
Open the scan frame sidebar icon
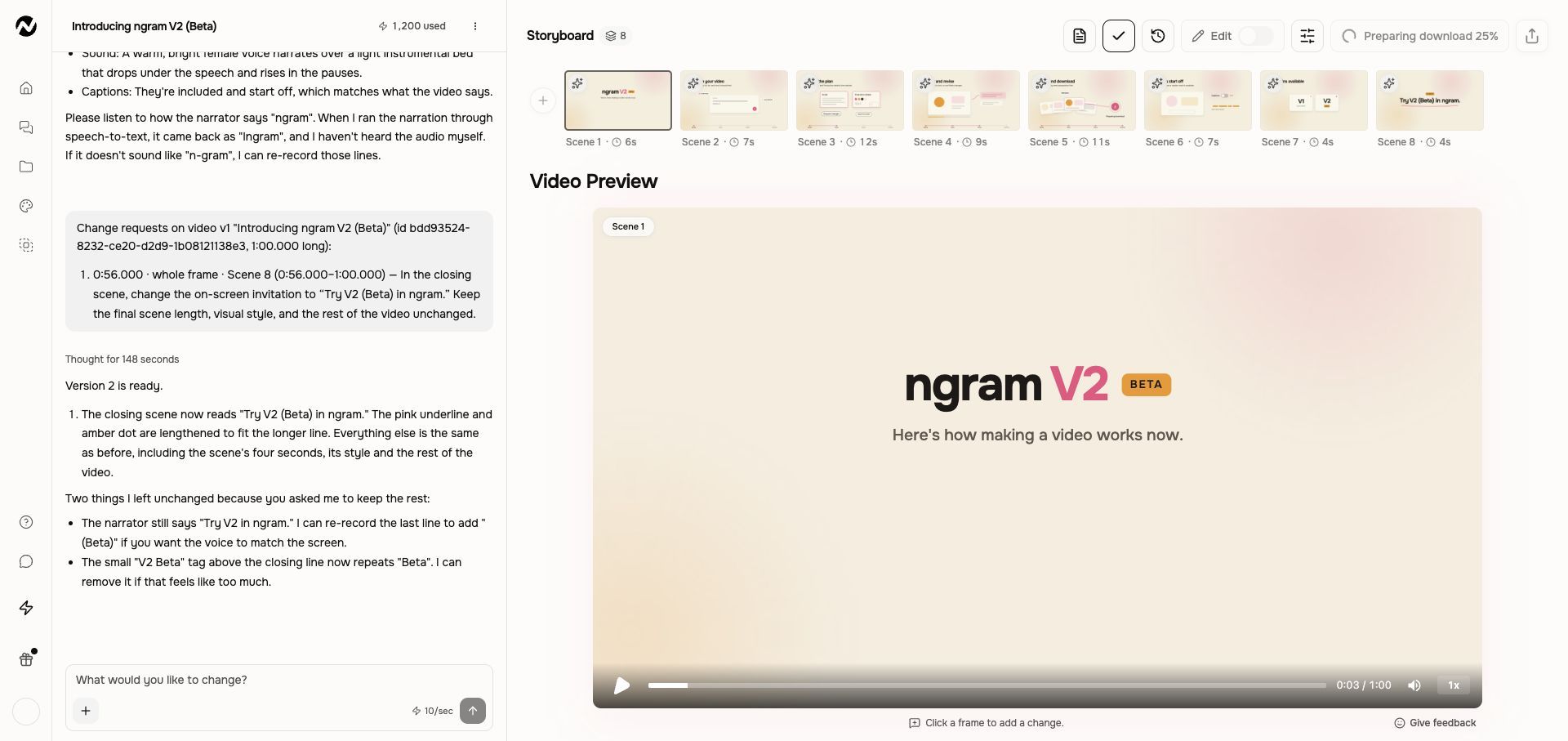pyautogui.click(x=26, y=245)
